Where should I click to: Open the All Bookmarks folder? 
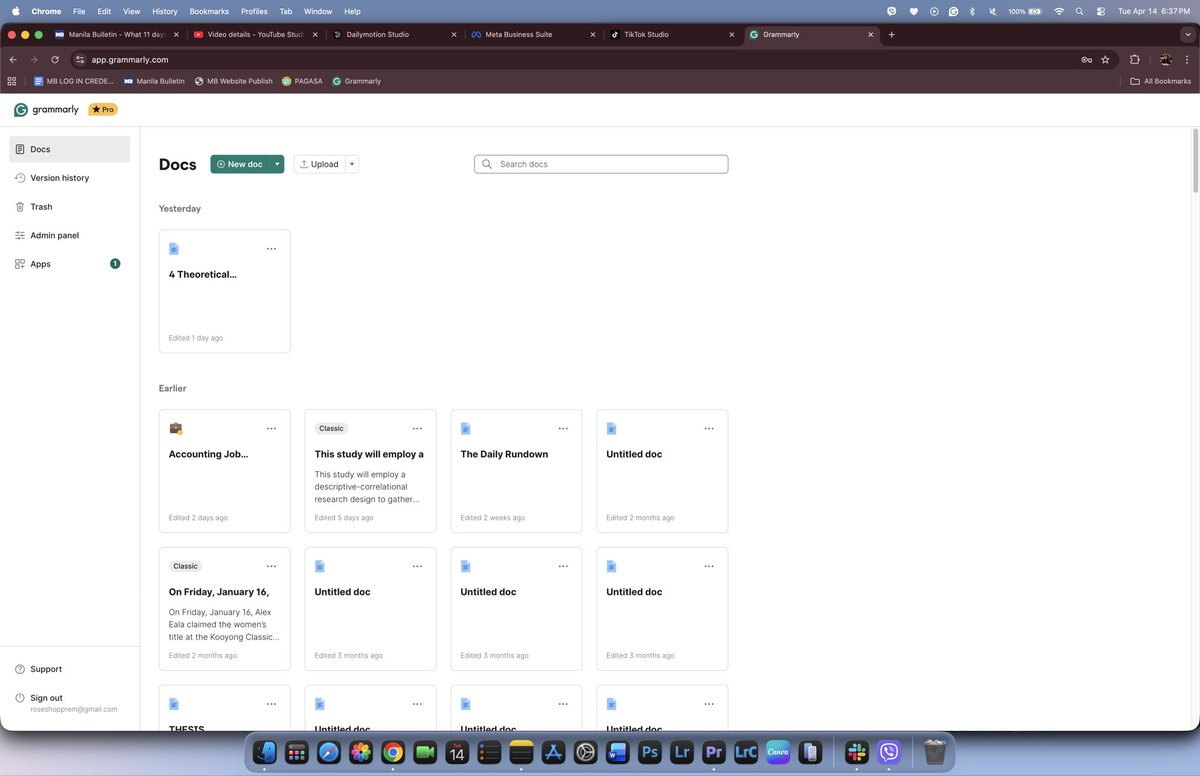[x=1161, y=81]
